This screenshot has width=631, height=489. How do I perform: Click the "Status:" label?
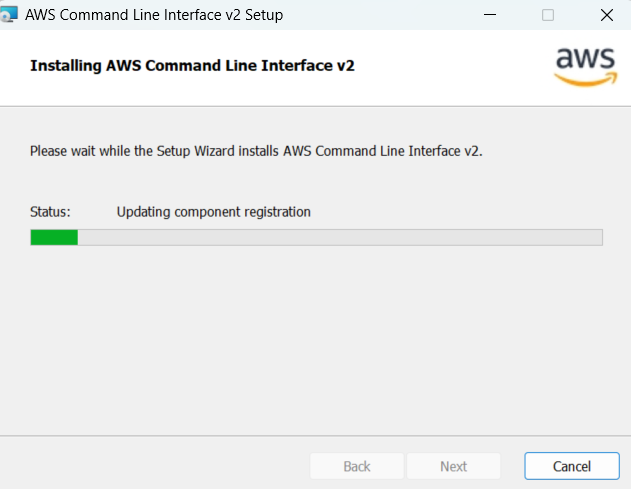tap(50, 212)
